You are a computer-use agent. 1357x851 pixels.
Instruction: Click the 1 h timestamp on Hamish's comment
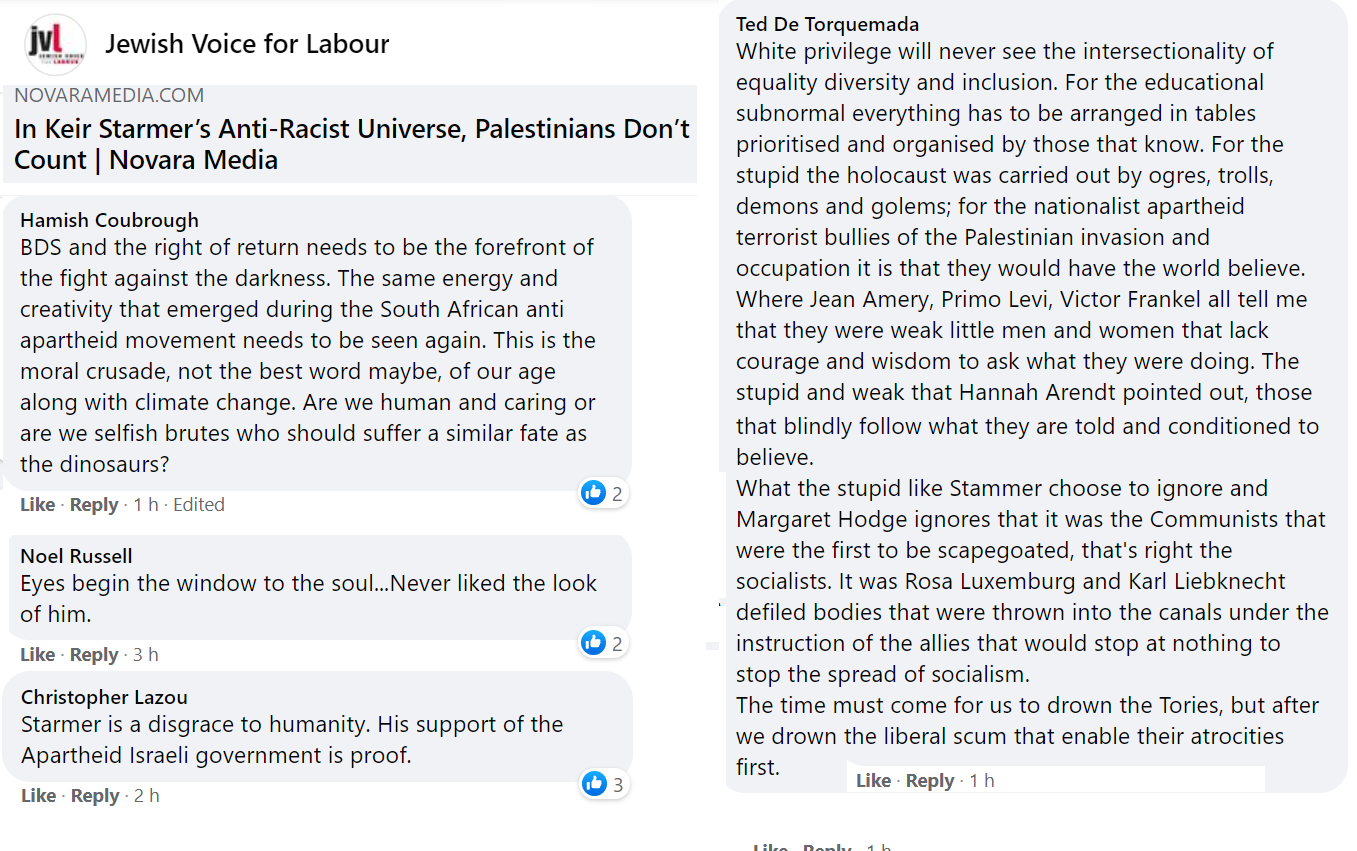tap(146, 505)
